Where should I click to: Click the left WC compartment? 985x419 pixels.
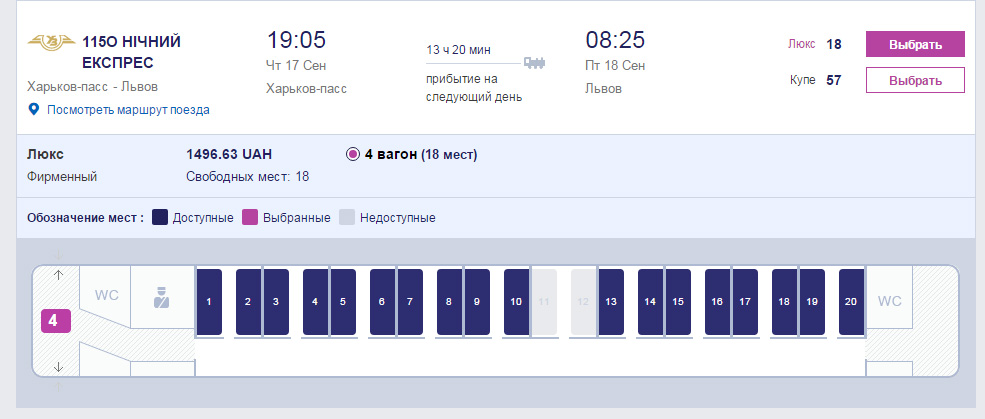tap(106, 296)
